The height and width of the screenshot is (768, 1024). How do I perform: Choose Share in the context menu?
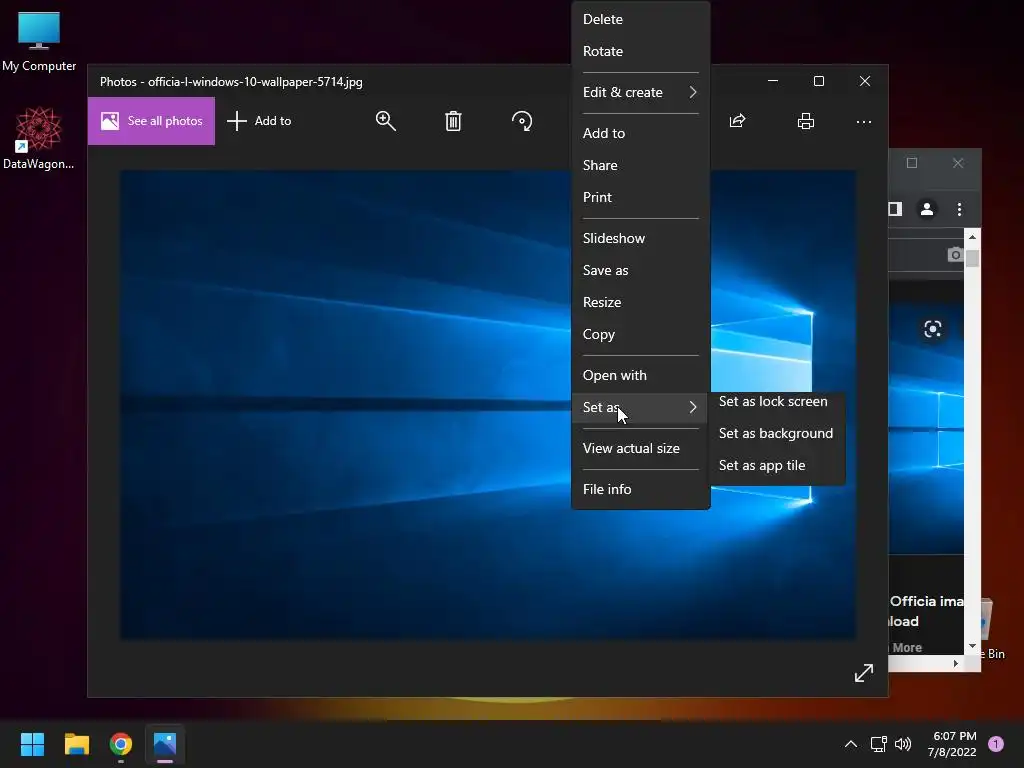point(641,165)
